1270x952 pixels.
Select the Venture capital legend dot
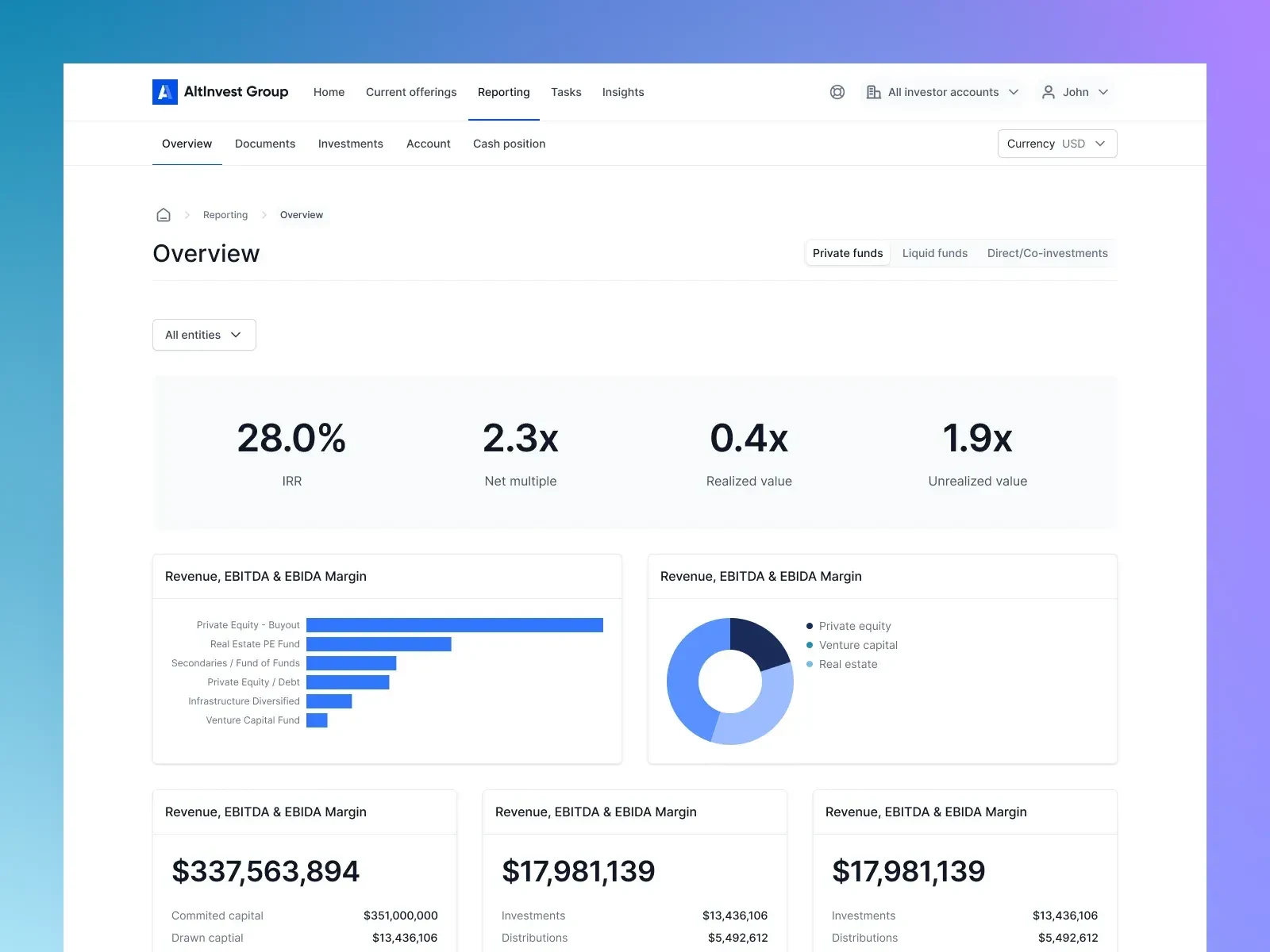point(809,645)
